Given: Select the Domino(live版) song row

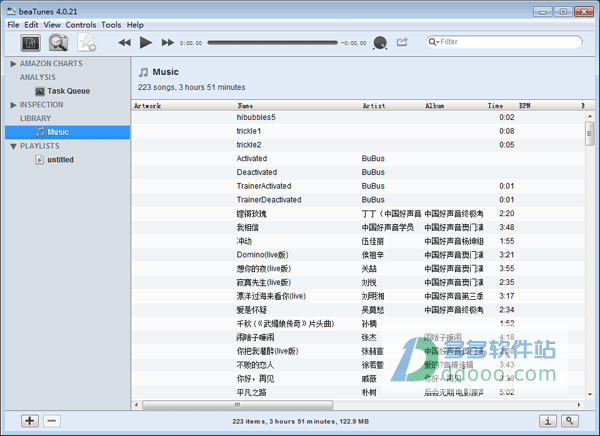Looking at the screenshot, I should pos(359,255).
